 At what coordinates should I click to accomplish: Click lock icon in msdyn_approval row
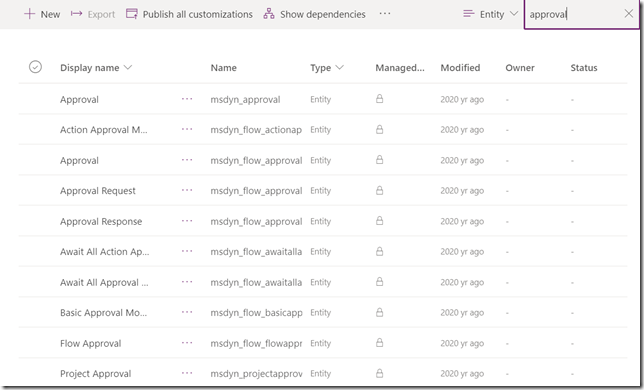click(x=380, y=99)
